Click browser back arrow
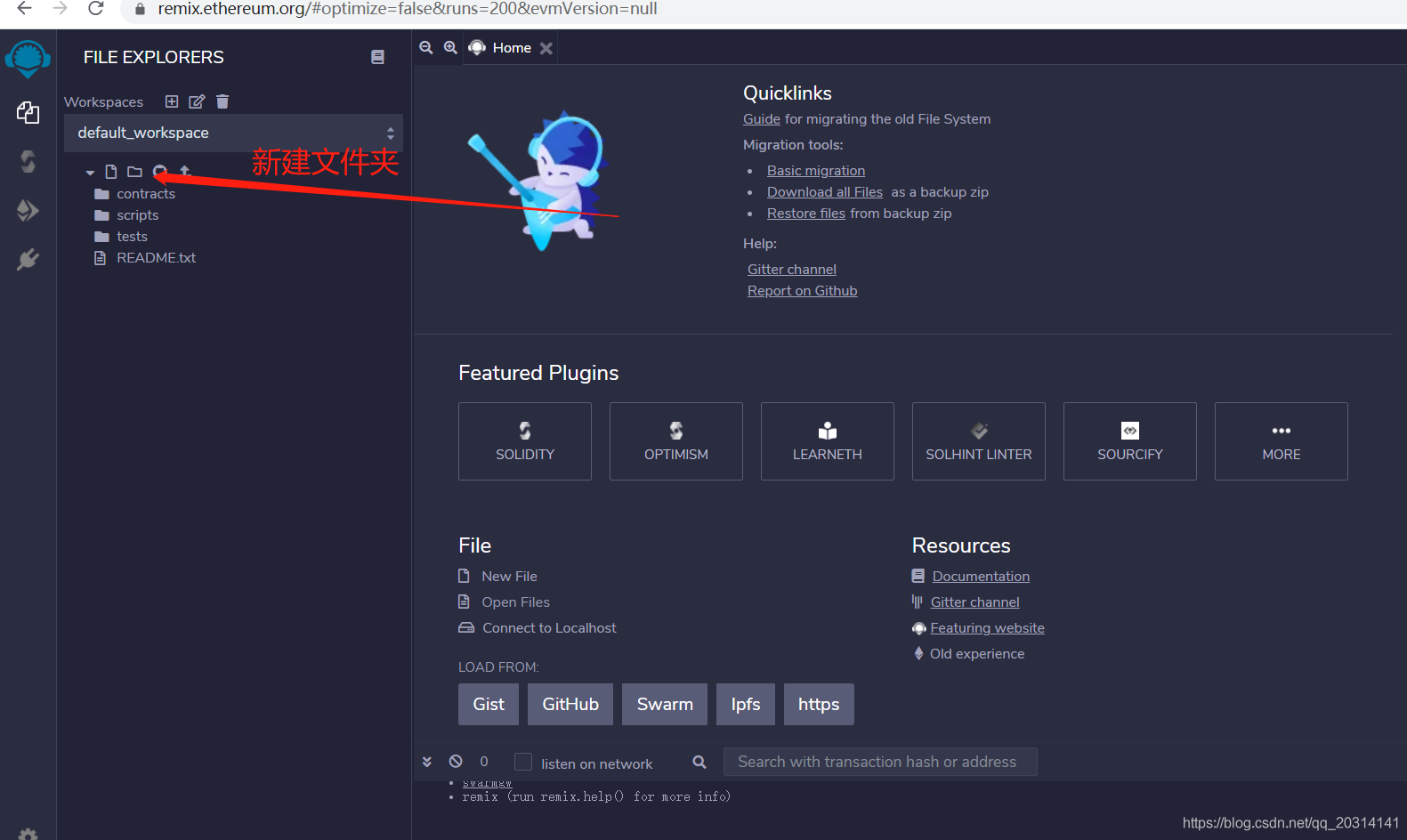The width and height of the screenshot is (1407, 840). [25, 9]
